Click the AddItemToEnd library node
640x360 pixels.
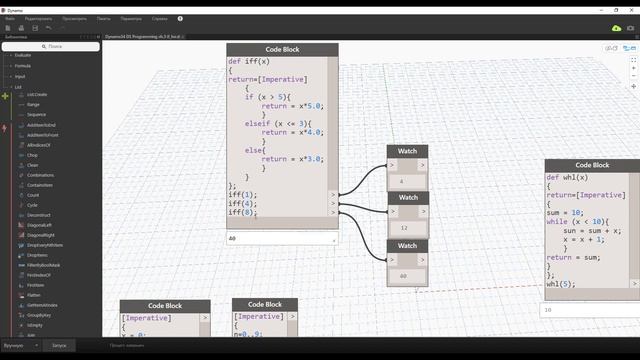(41, 125)
